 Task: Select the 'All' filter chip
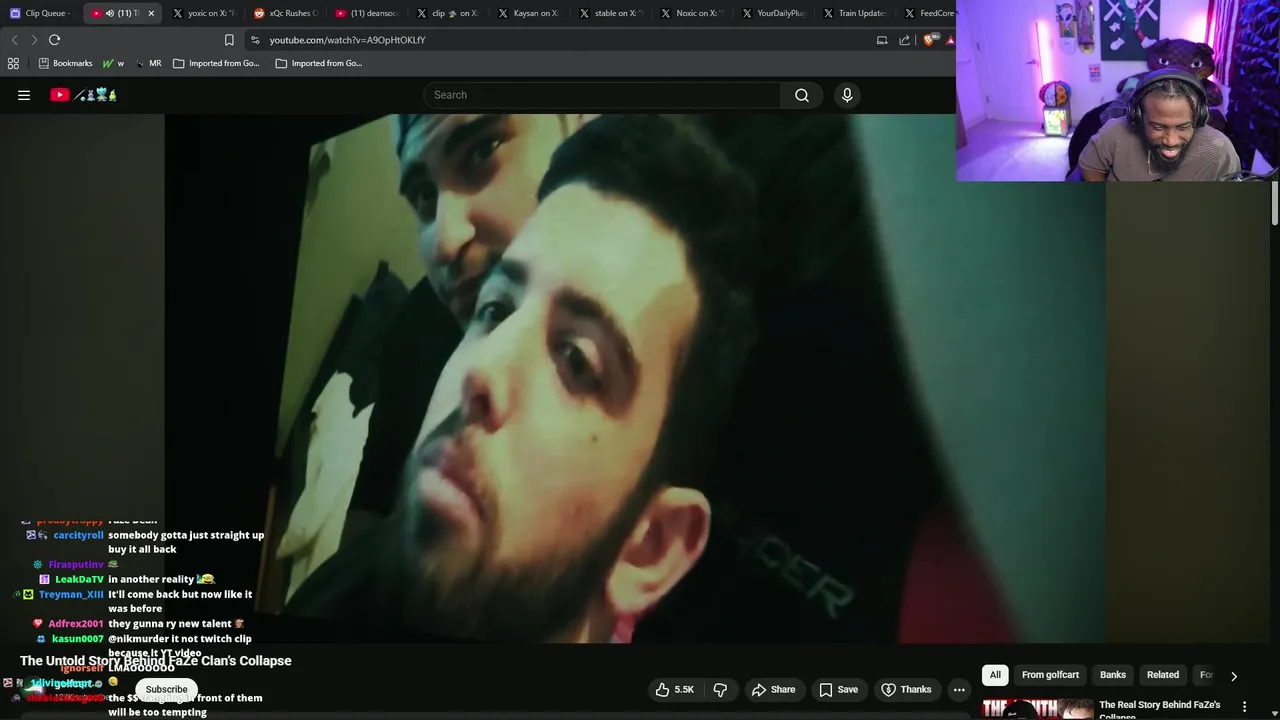click(x=995, y=675)
